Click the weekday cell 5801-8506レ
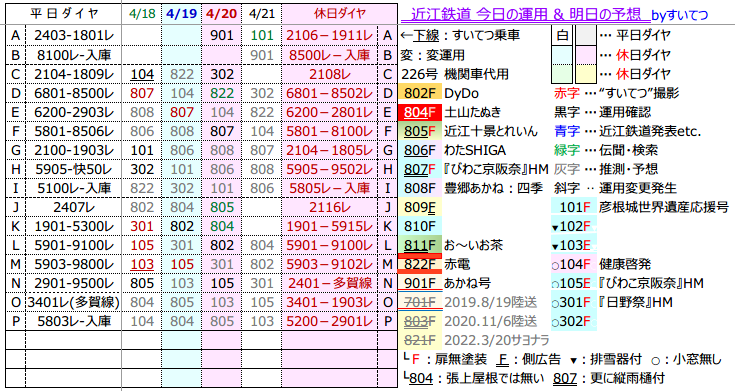Screen dimensions: 735x391 74,131
